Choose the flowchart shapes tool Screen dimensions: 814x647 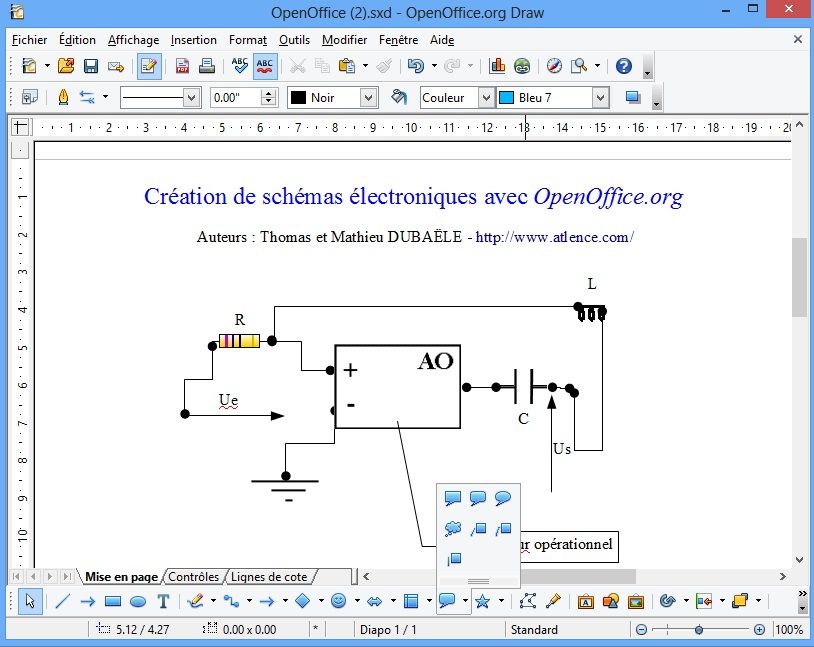pos(411,601)
